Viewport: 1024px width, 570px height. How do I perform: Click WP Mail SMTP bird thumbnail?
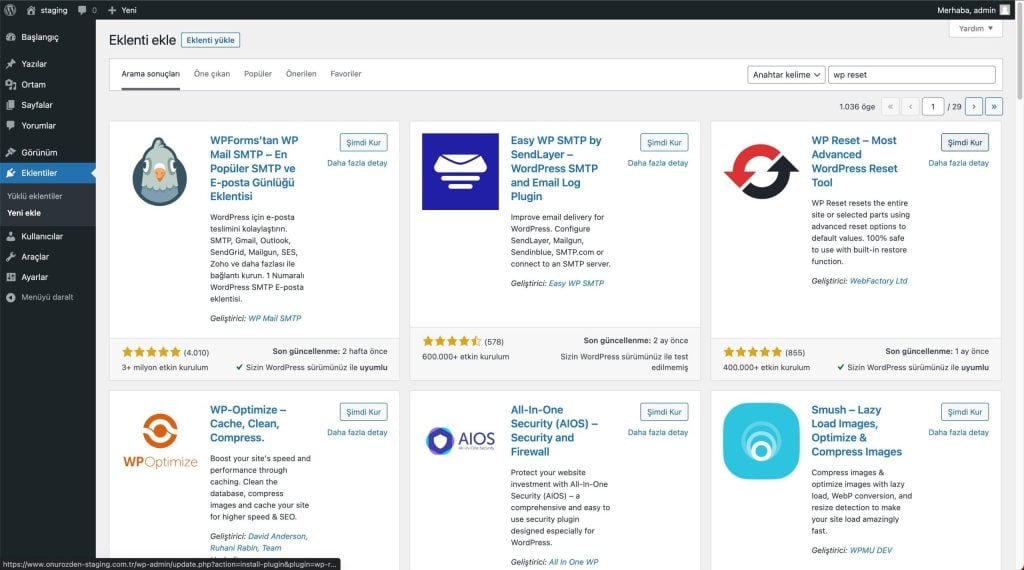[x=160, y=172]
